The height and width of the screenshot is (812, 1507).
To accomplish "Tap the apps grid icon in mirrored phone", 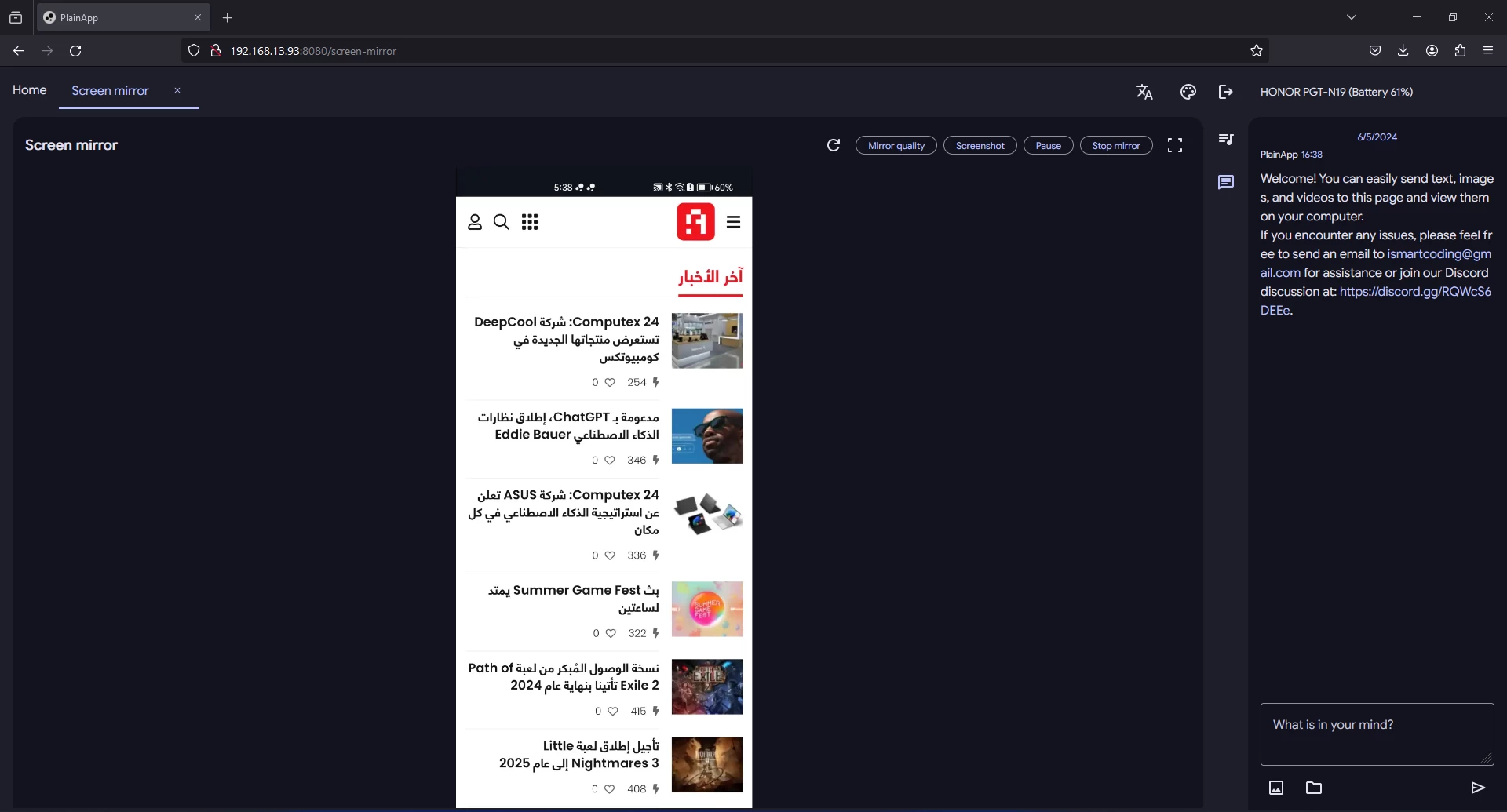I will (x=530, y=222).
